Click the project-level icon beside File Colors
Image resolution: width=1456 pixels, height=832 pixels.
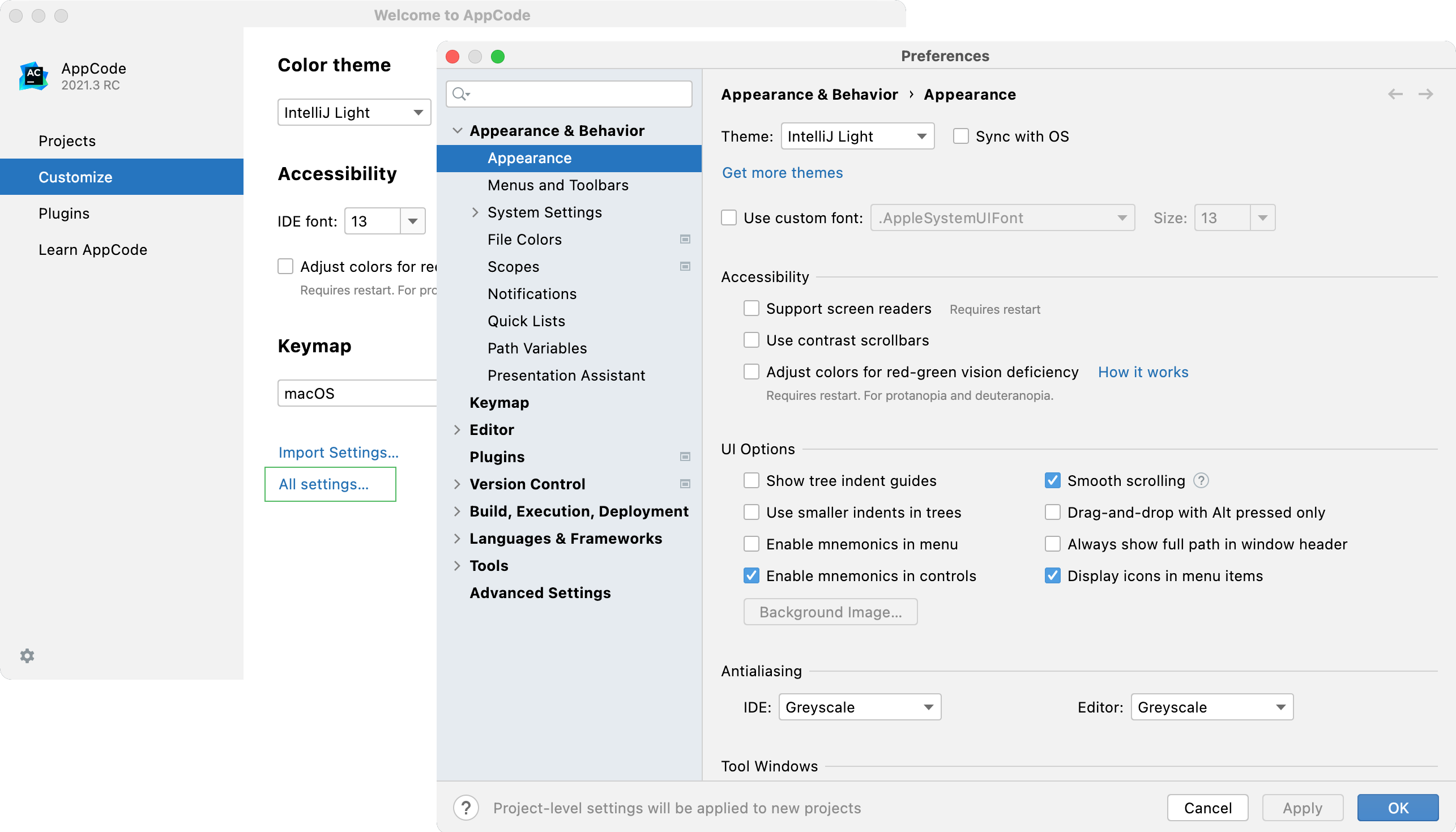tap(685, 240)
